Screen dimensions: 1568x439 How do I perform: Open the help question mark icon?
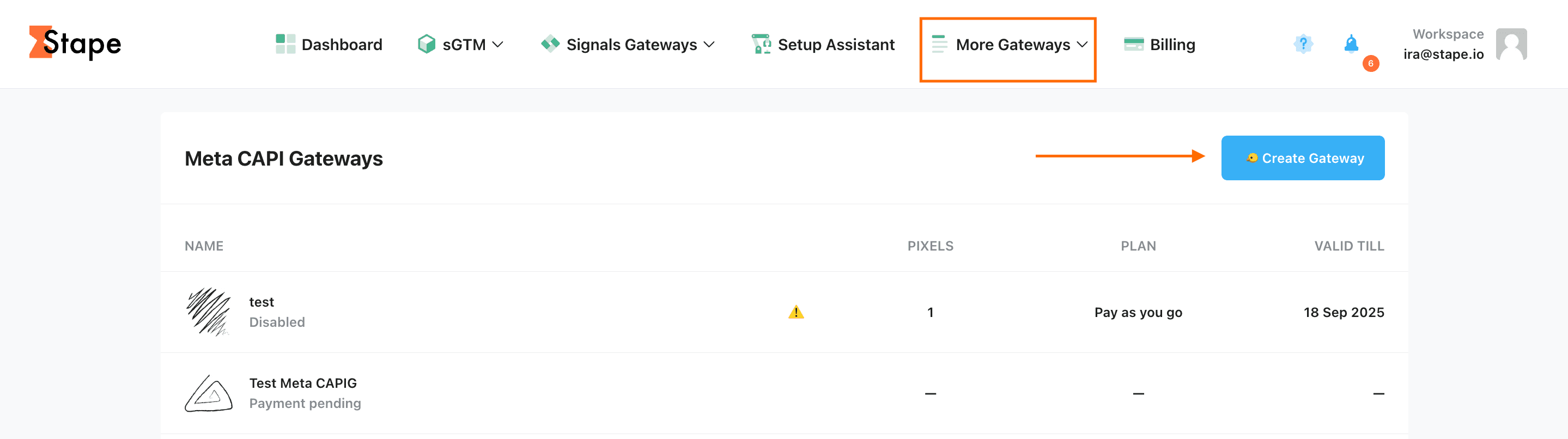coord(1303,44)
